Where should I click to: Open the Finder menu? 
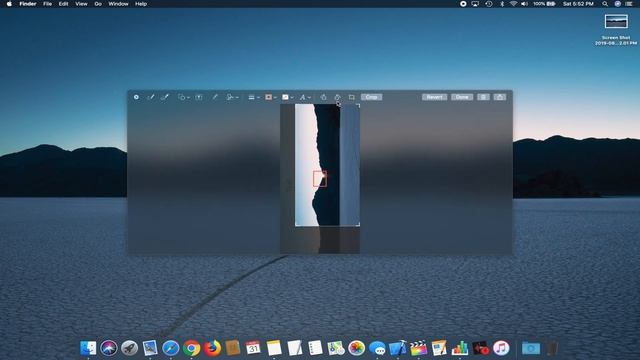(x=28, y=4)
